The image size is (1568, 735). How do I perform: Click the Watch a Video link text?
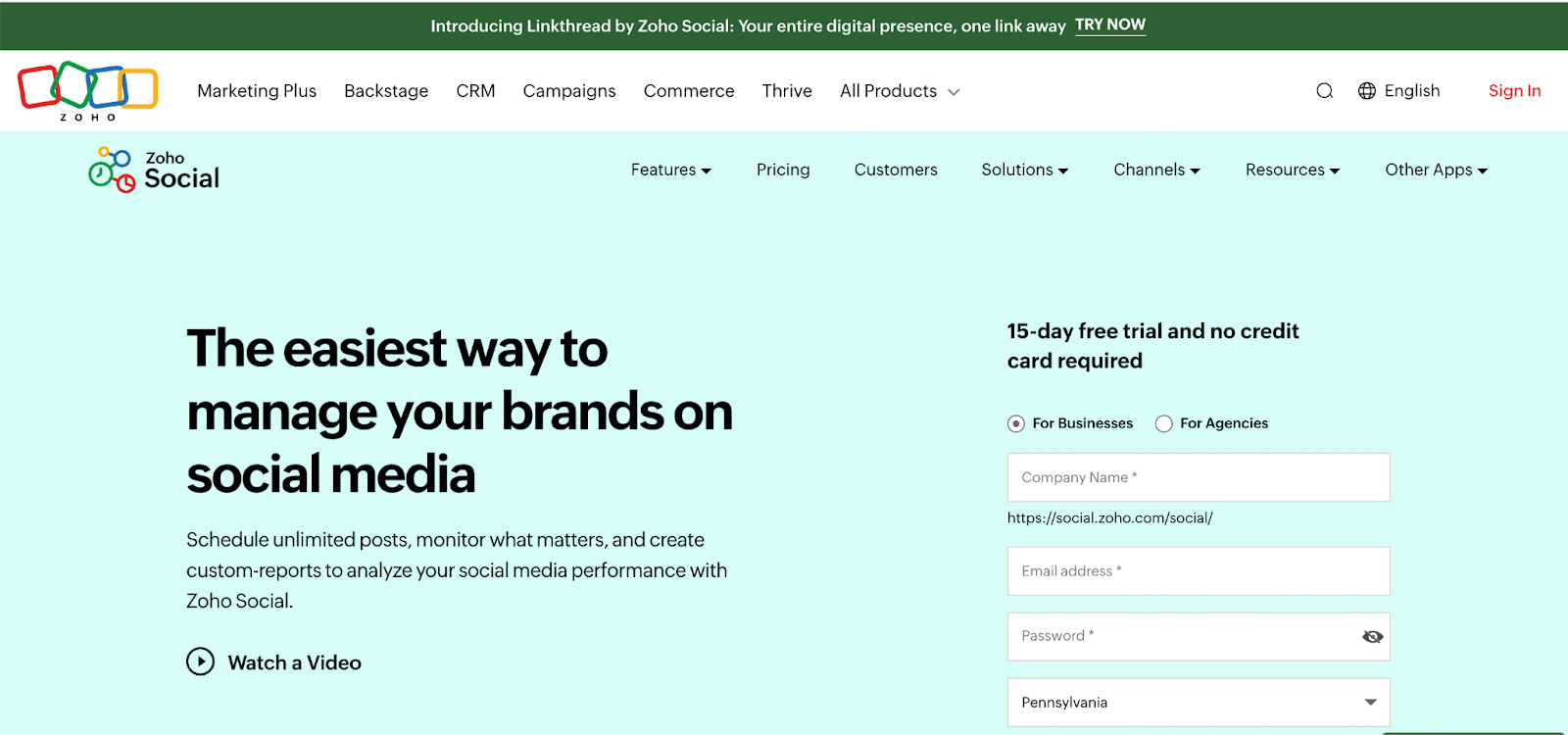coord(295,662)
